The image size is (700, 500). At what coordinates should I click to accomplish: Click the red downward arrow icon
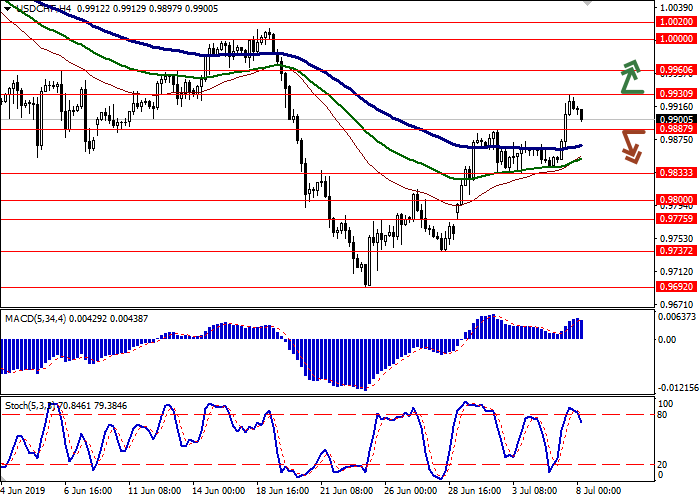631,146
